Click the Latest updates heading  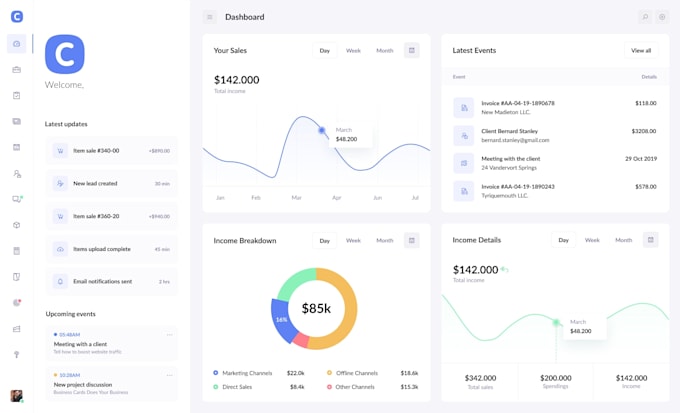pyautogui.click(x=66, y=124)
